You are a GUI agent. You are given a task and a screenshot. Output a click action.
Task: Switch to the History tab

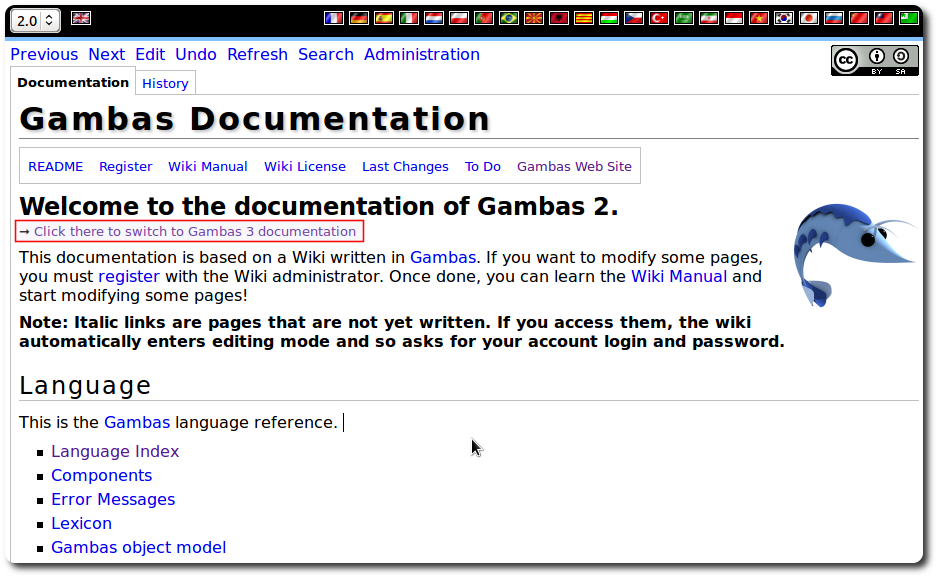(x=165, y=84)
